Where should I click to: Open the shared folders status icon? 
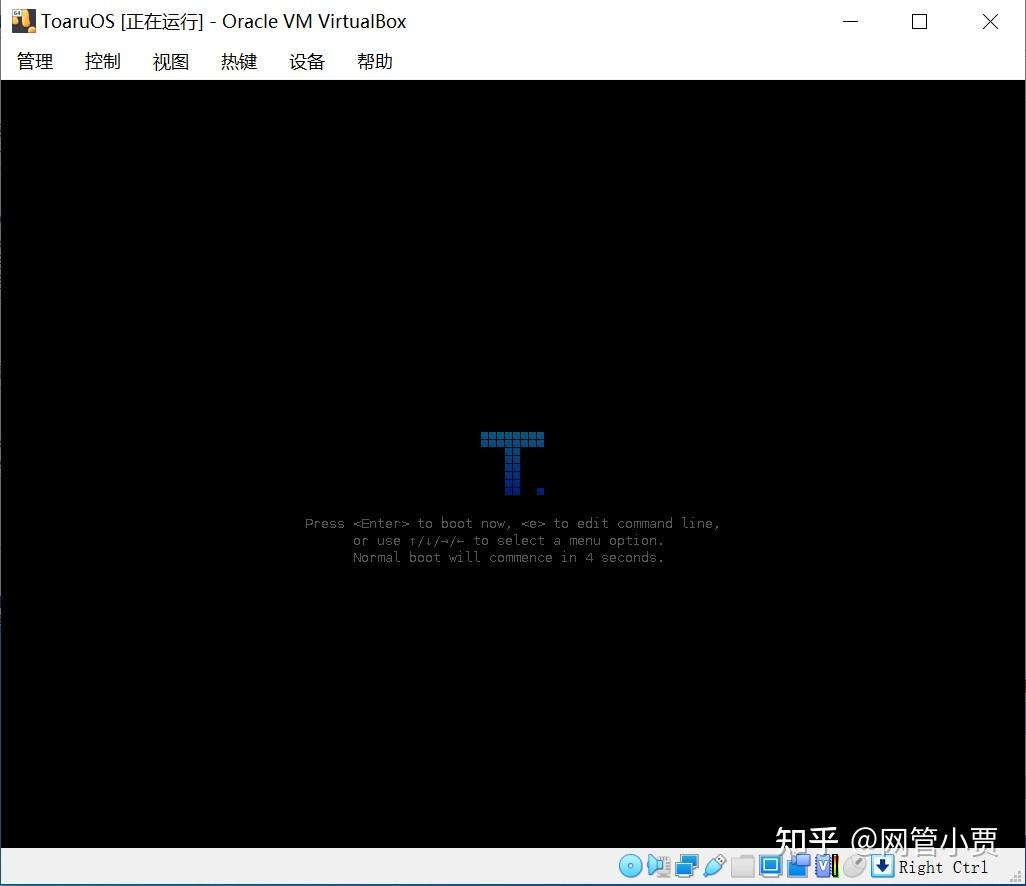coord(743,865)
